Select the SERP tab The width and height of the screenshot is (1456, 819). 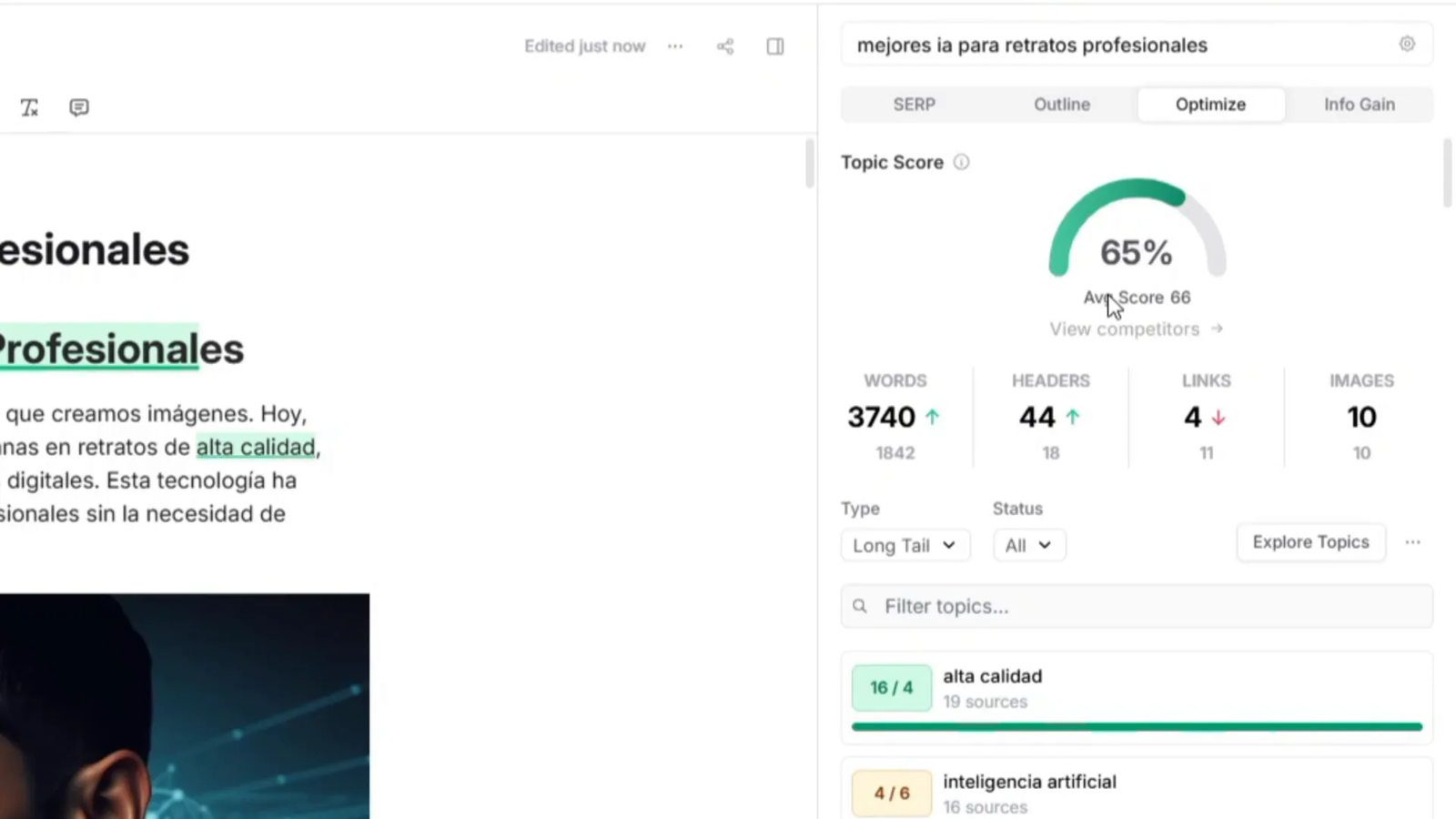click(x=914, y=104)
